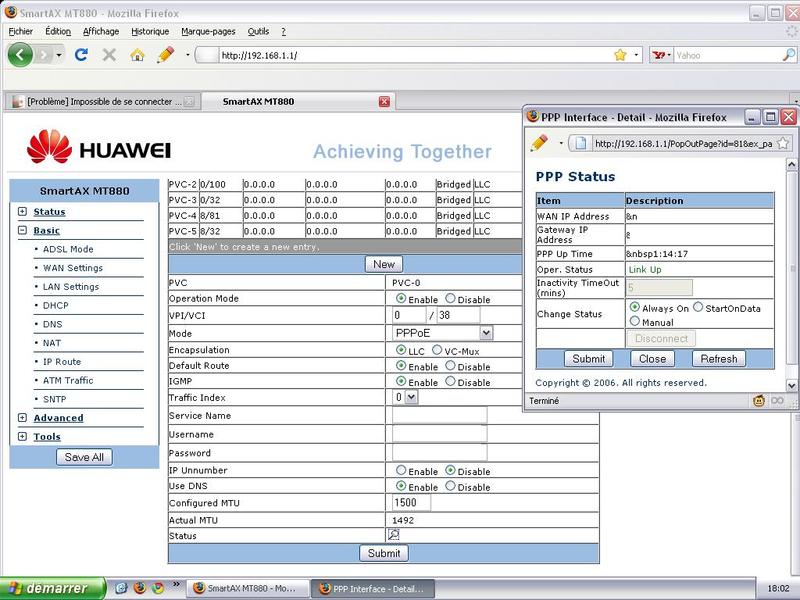The width and height of the screenshot is (800, 600).
Task: Click the Huawei logo
Action: (98, 146)
